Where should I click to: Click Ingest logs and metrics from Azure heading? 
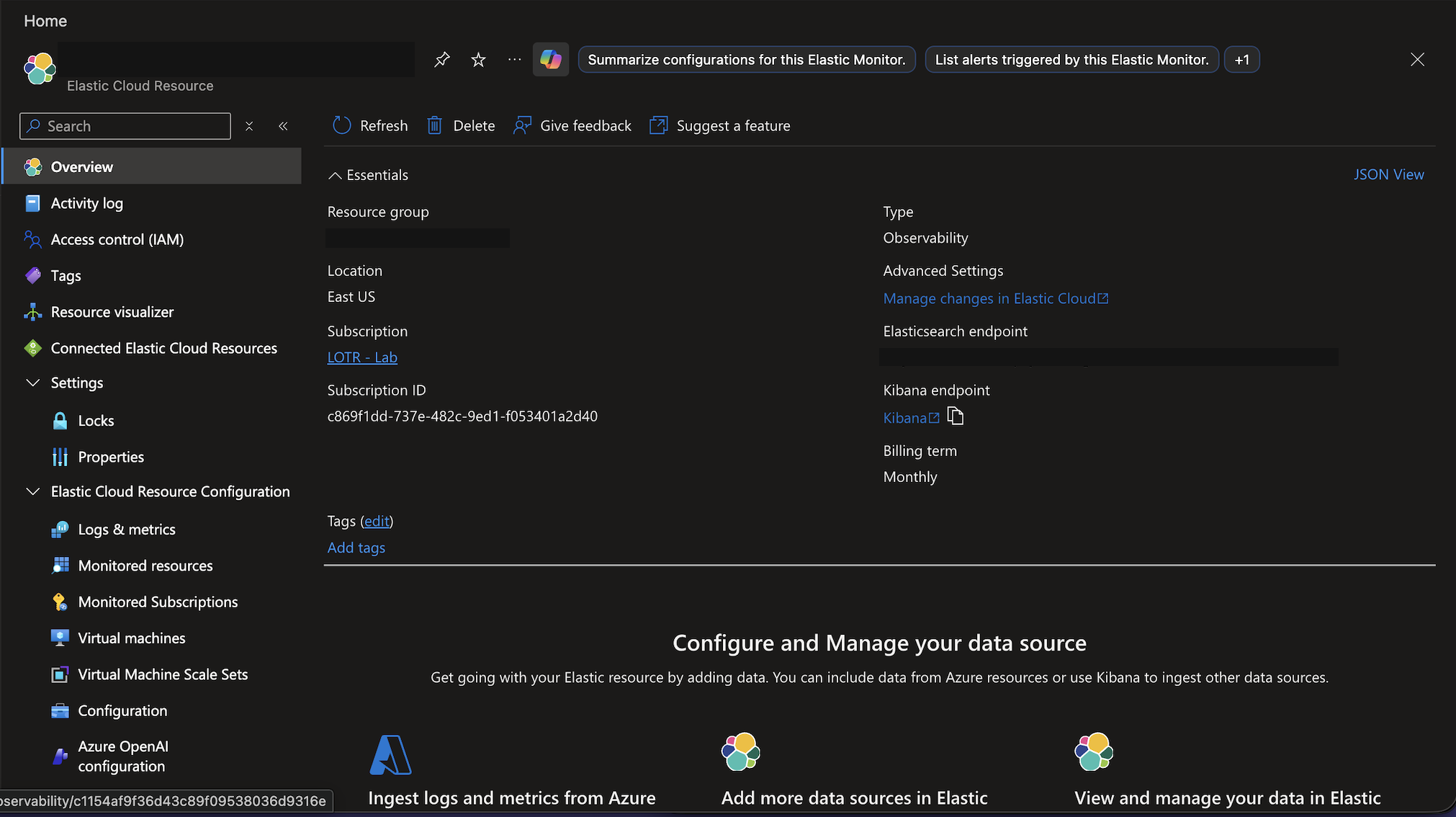click(512, 798)
